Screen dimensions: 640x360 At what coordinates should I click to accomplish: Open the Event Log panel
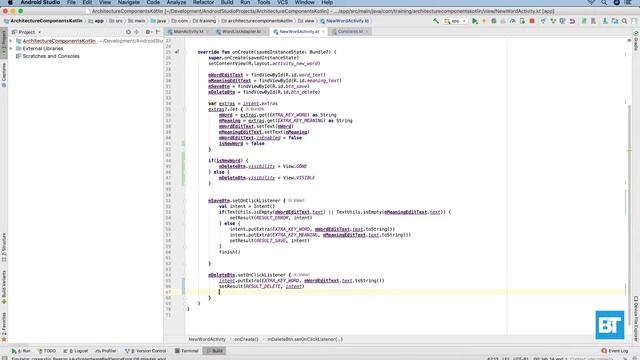point(615,351)
